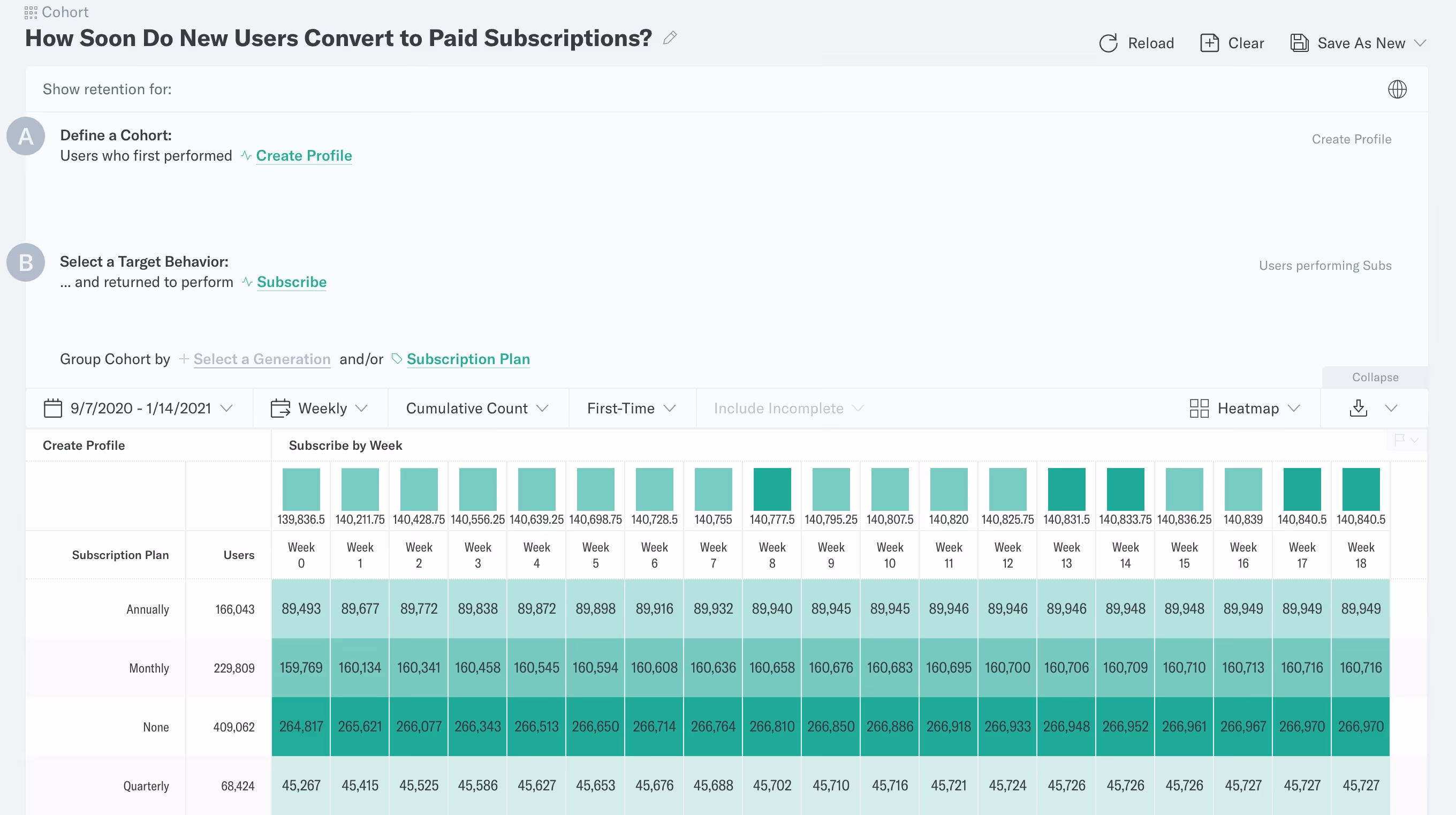The image size is (1456, 815).
Task: Collapse the query builder panel
Action: (x=1375, y=377)
